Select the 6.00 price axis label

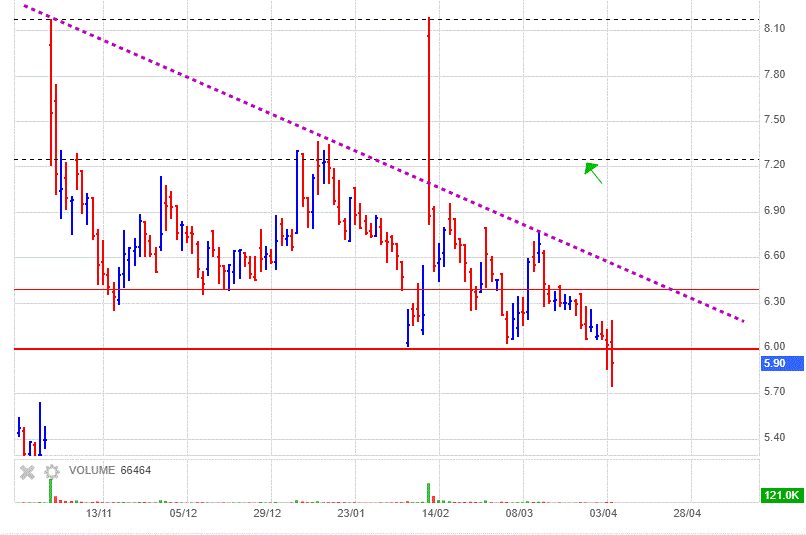point(774,346)
